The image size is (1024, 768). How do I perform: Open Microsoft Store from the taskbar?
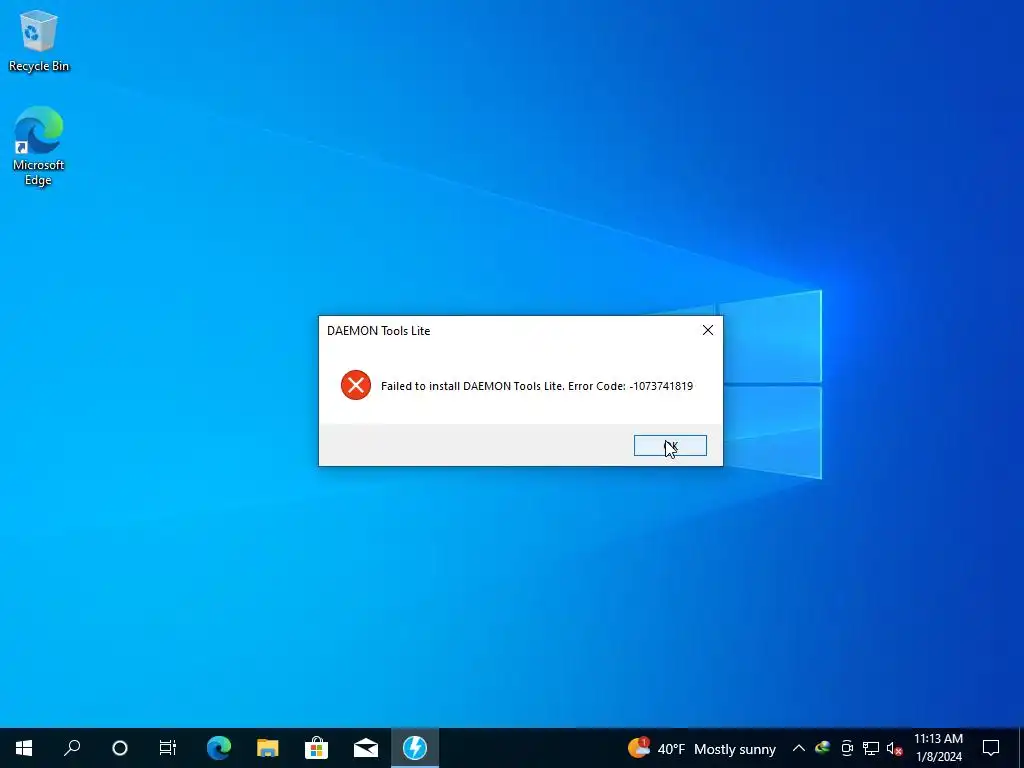[x=317, y=748]
